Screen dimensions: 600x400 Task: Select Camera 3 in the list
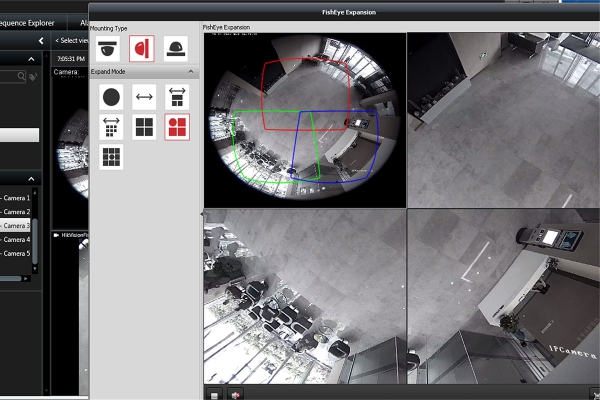tap(15, 225)
